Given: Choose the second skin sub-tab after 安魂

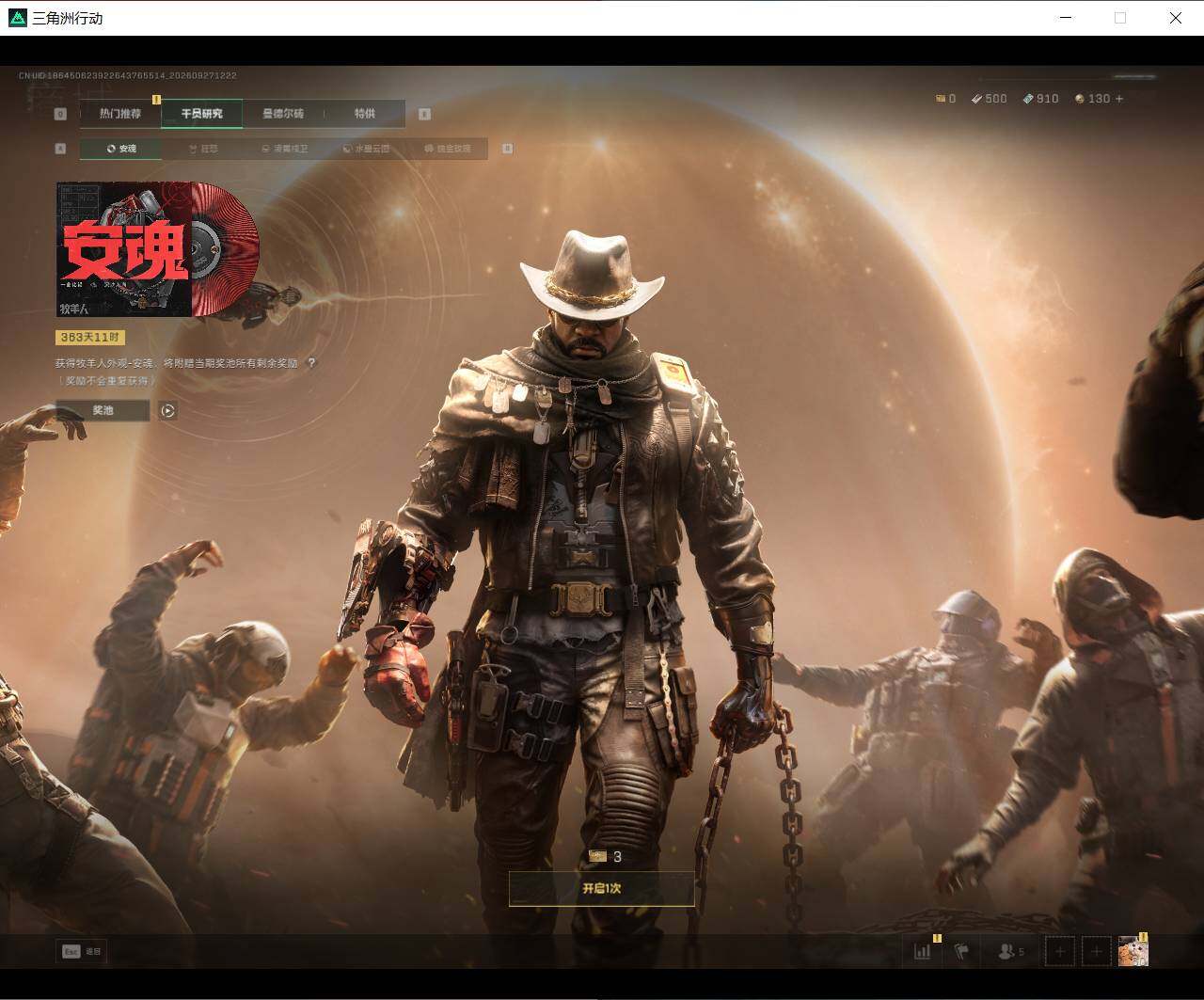Looking at the screenshot, I should (202, 149).
